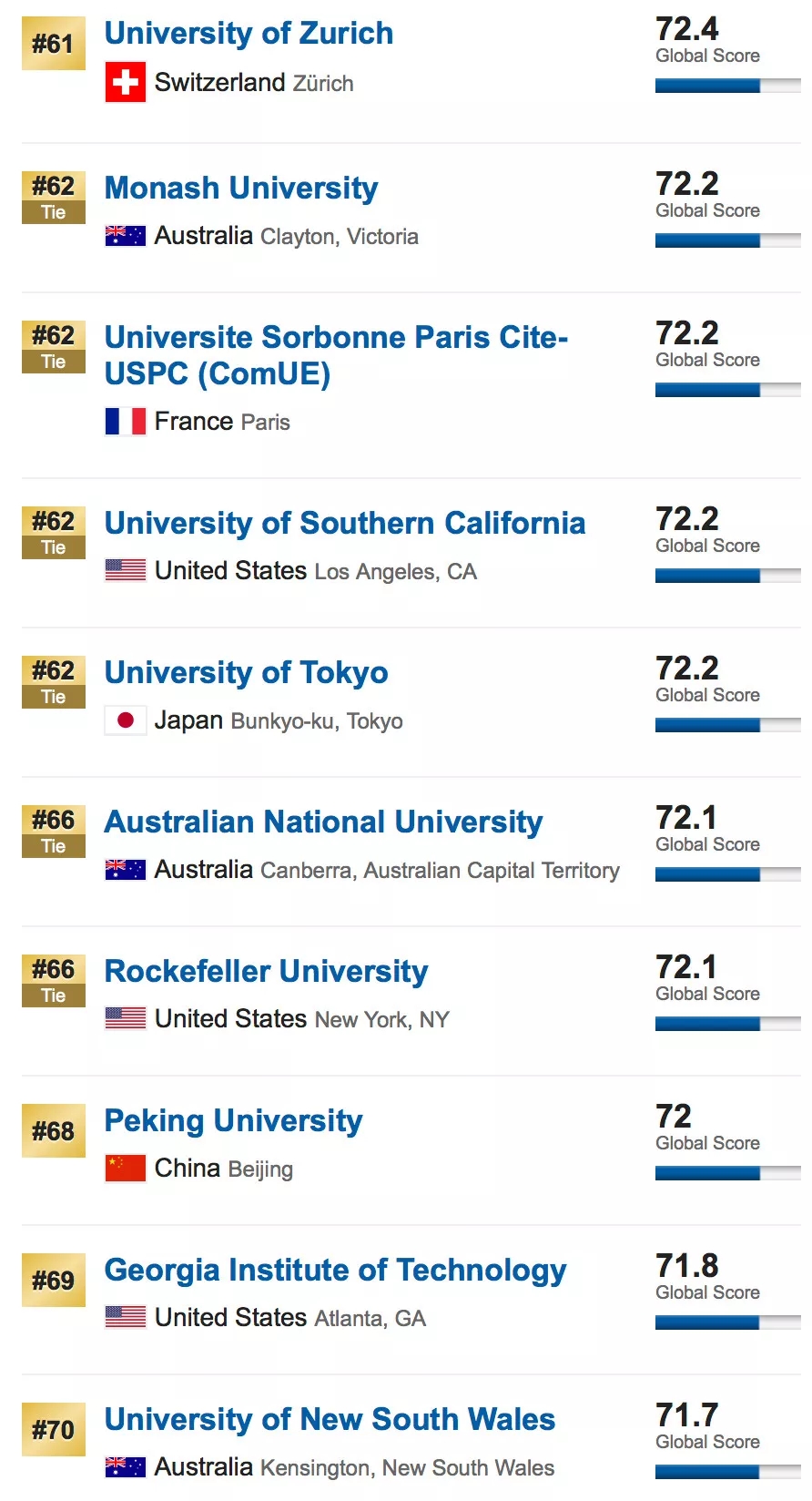Click the Rockefeller University title
This screenshot has width=812, height=1501.
pos(266,972)
